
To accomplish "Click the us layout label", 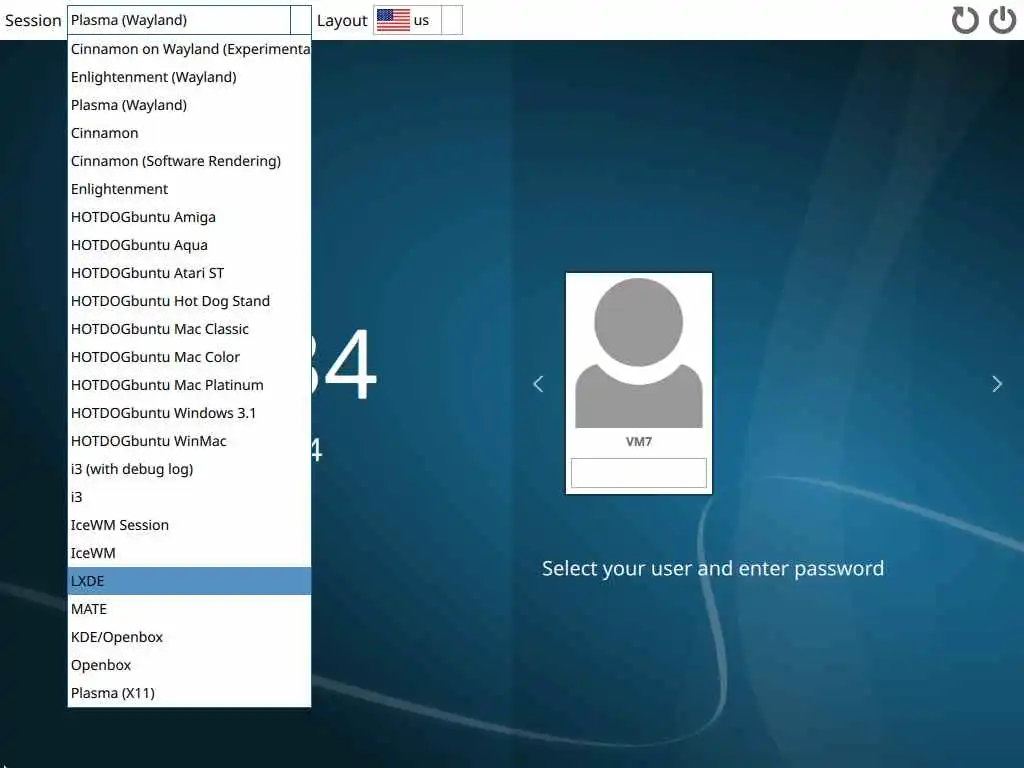I will (x=421, y=21).
